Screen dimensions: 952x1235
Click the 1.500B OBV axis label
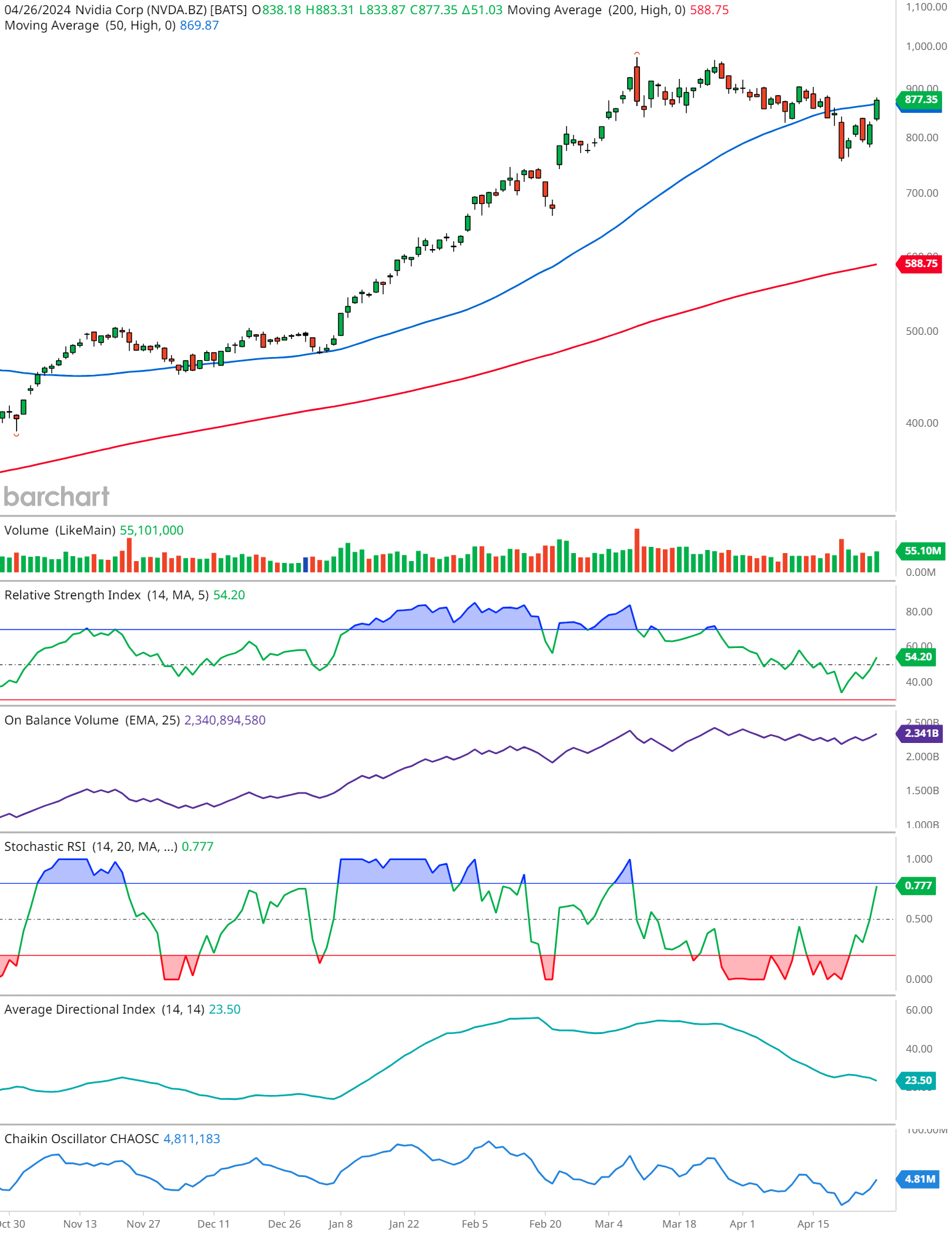pyautogui.click(x=922, y=790)
